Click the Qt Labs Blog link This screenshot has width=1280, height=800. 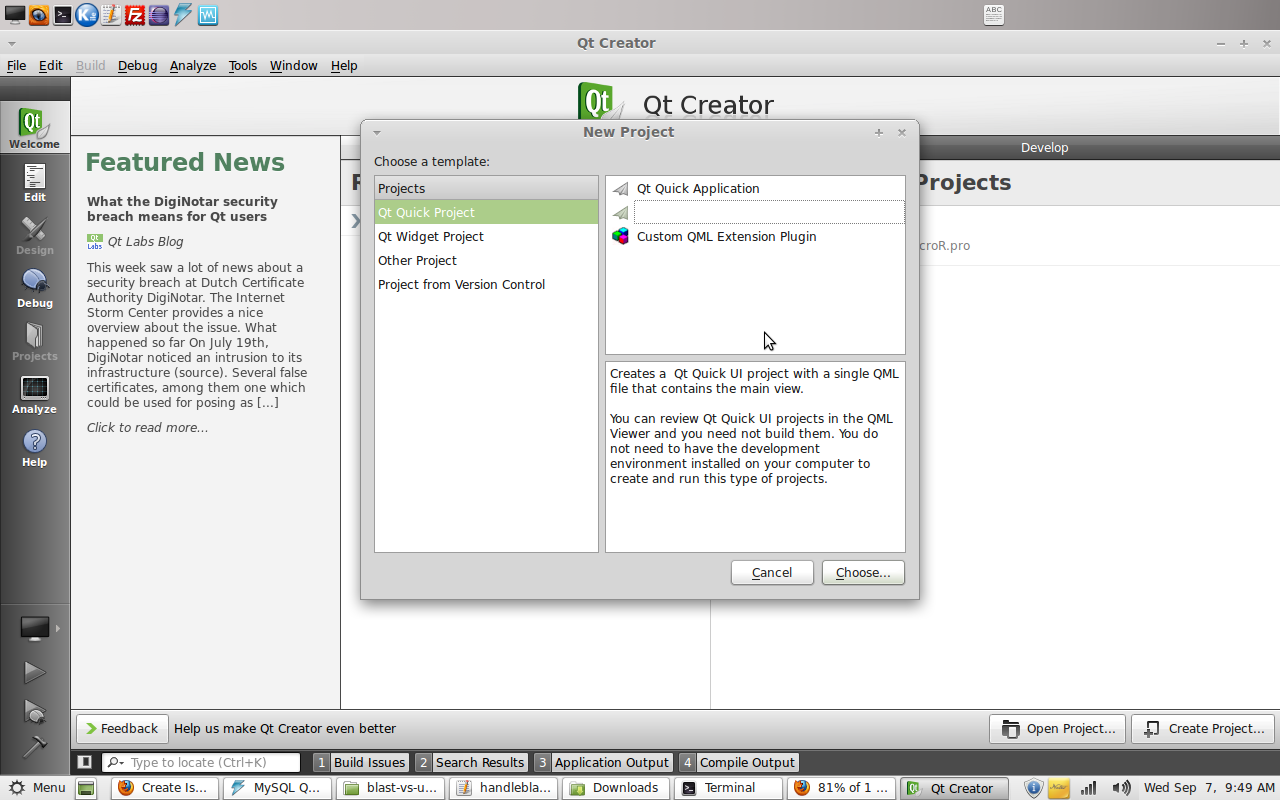click(x=145, y=241)
